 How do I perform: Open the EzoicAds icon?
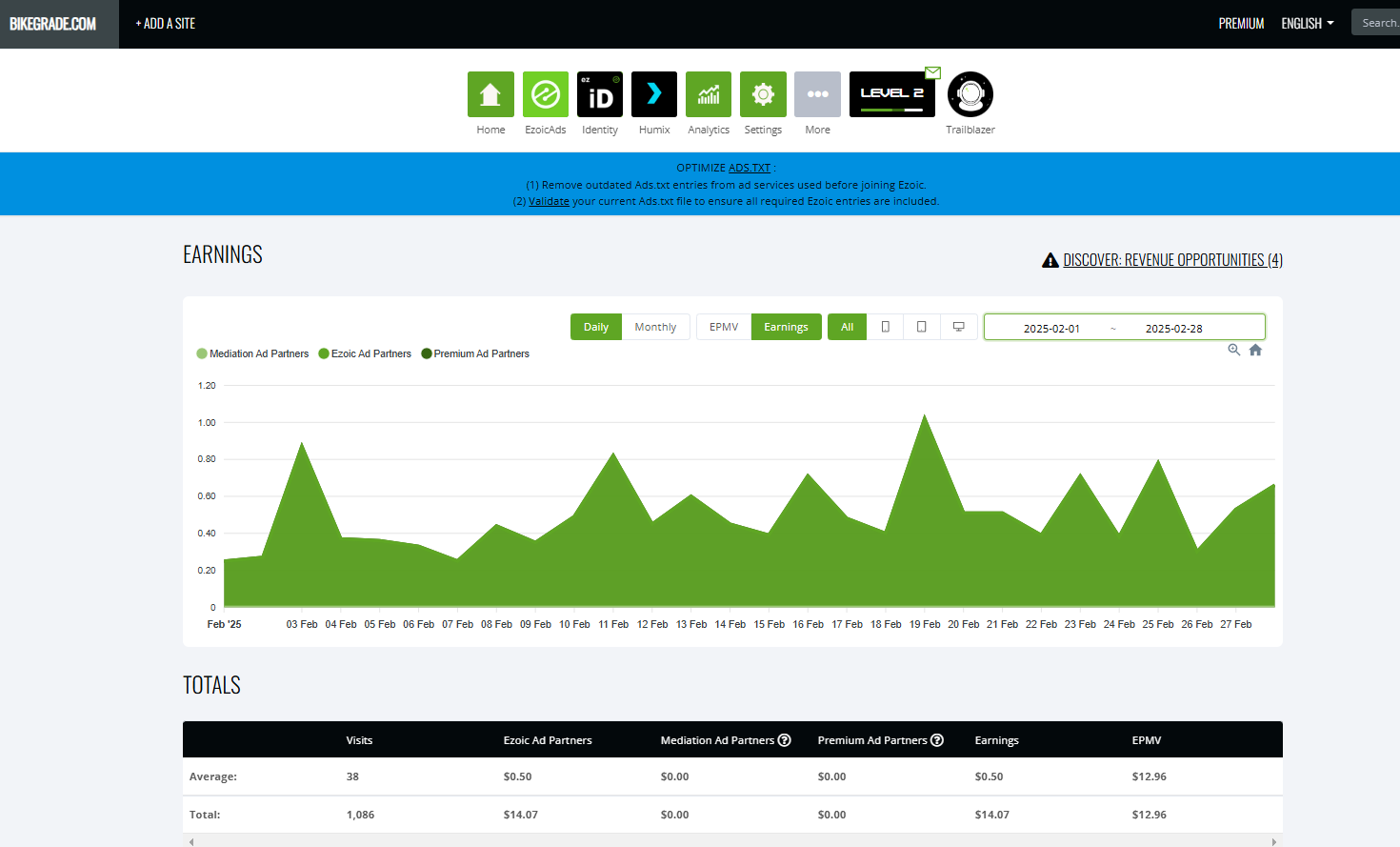coord(546,94)
